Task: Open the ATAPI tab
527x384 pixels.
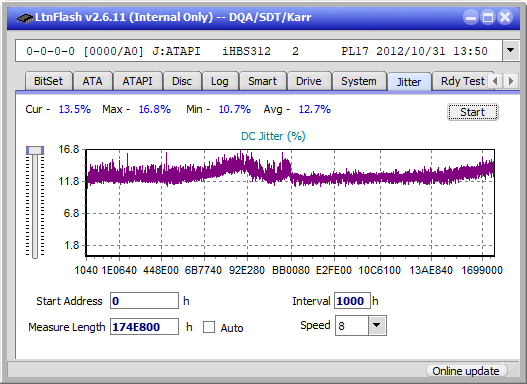Action: [137, 81]
